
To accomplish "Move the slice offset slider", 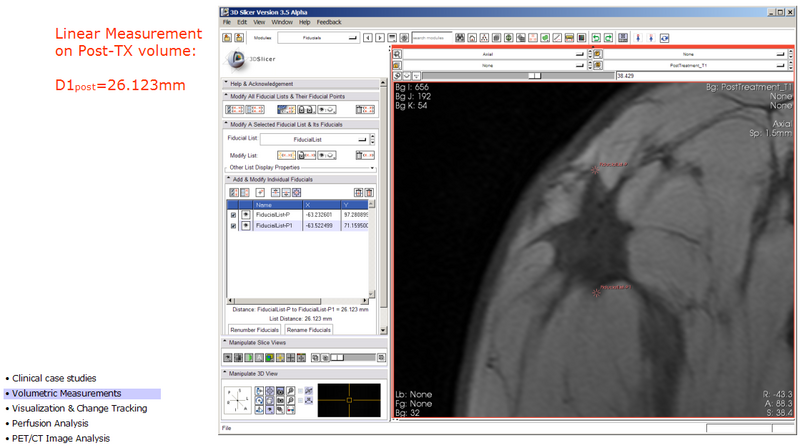I will coord(534,76).
